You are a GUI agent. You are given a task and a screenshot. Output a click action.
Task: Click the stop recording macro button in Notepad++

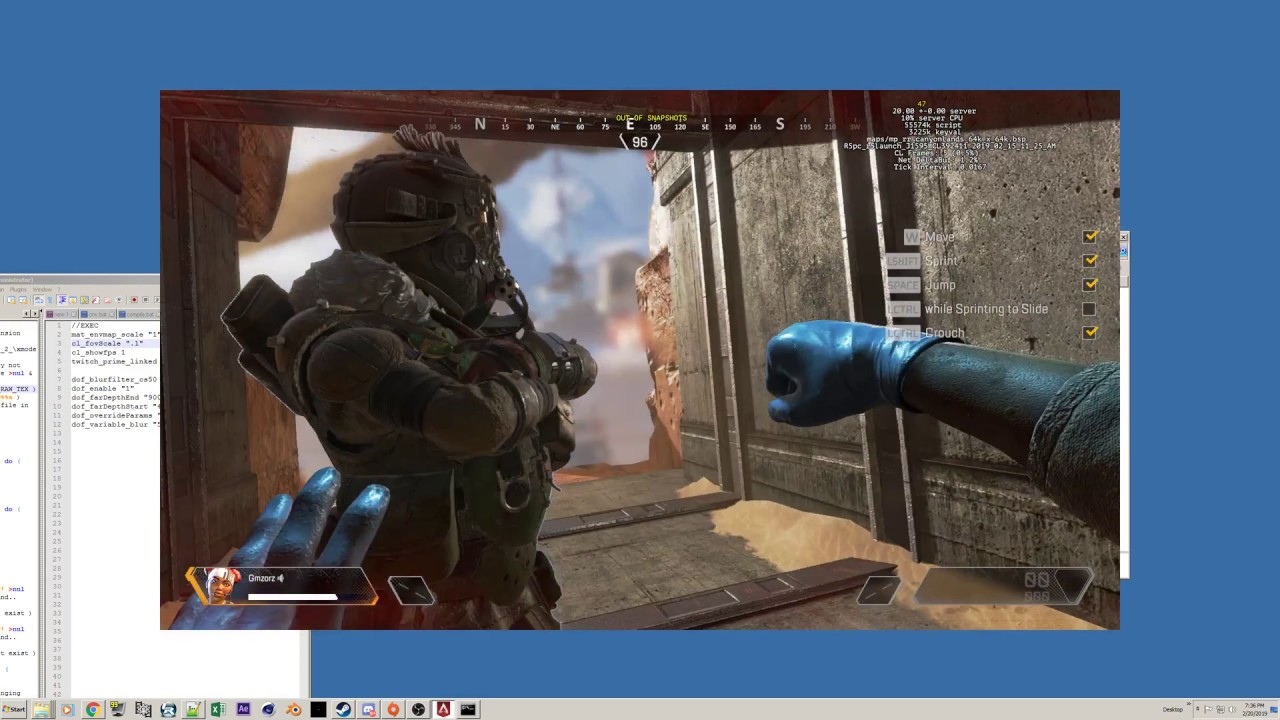[x=146, y=300]
